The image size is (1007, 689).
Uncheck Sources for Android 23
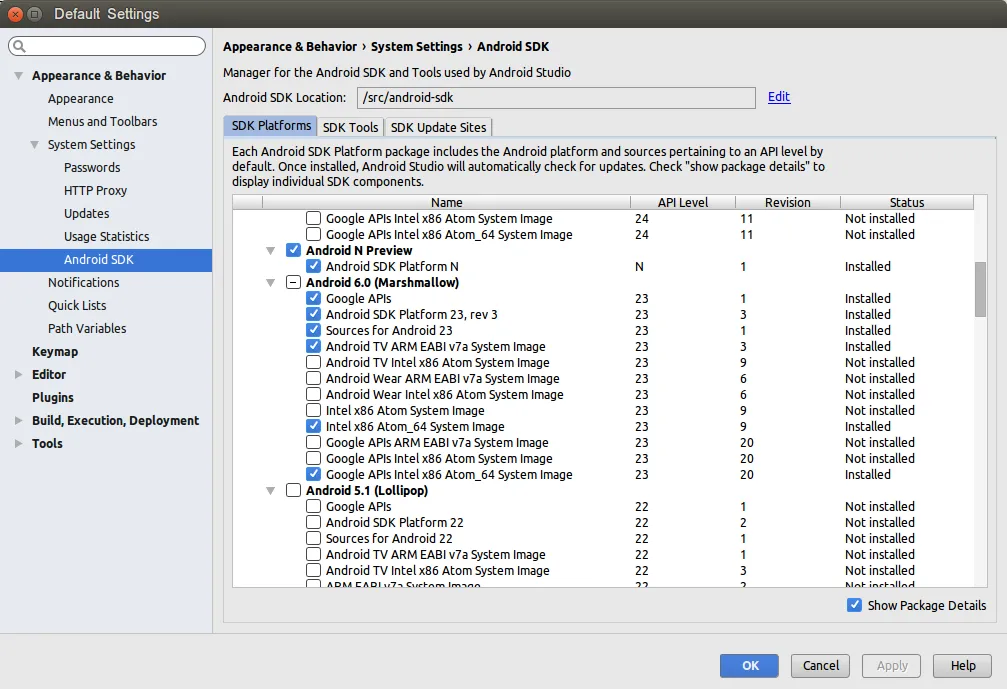(314, 330)
